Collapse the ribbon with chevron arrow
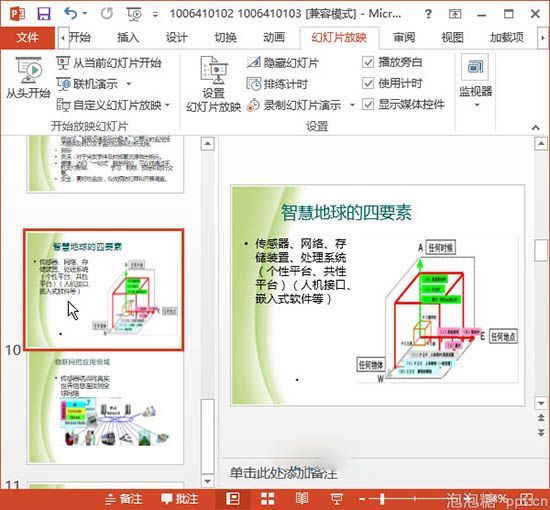This screenshot has height=510, width=550. (x=536, y=127)
